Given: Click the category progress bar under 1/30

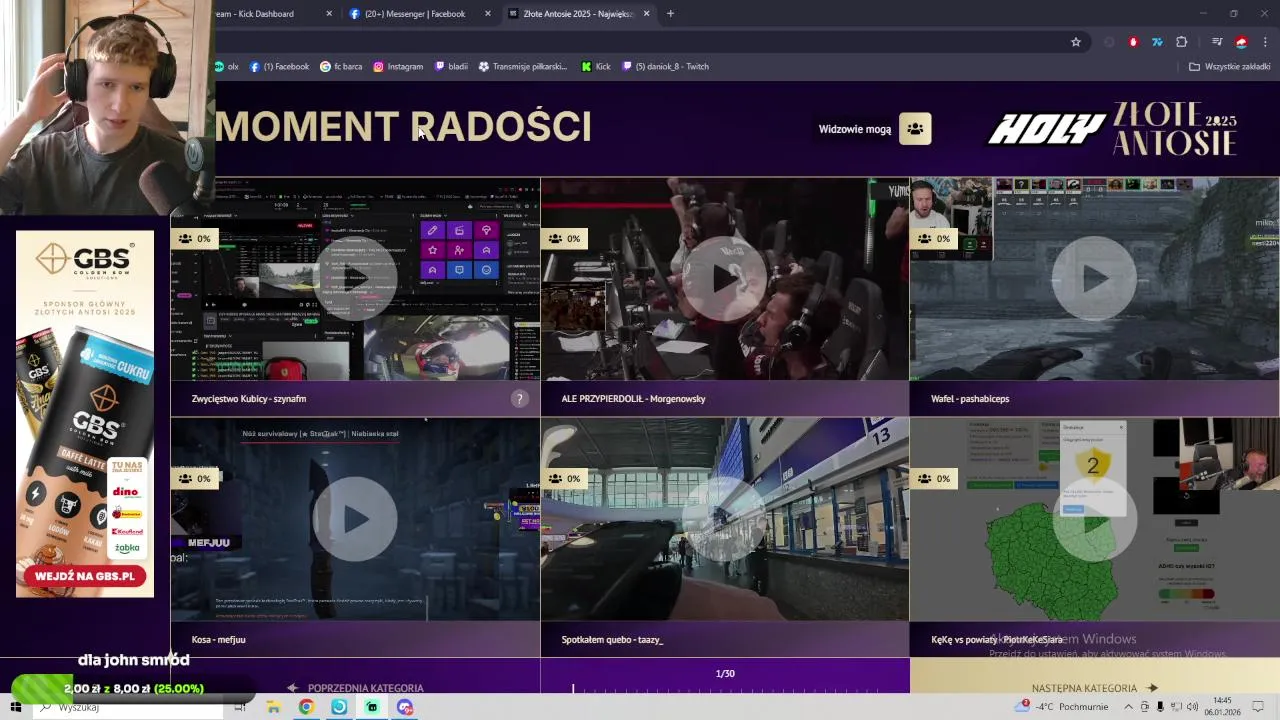Looking at the screenshot, I should coord(725,688).
